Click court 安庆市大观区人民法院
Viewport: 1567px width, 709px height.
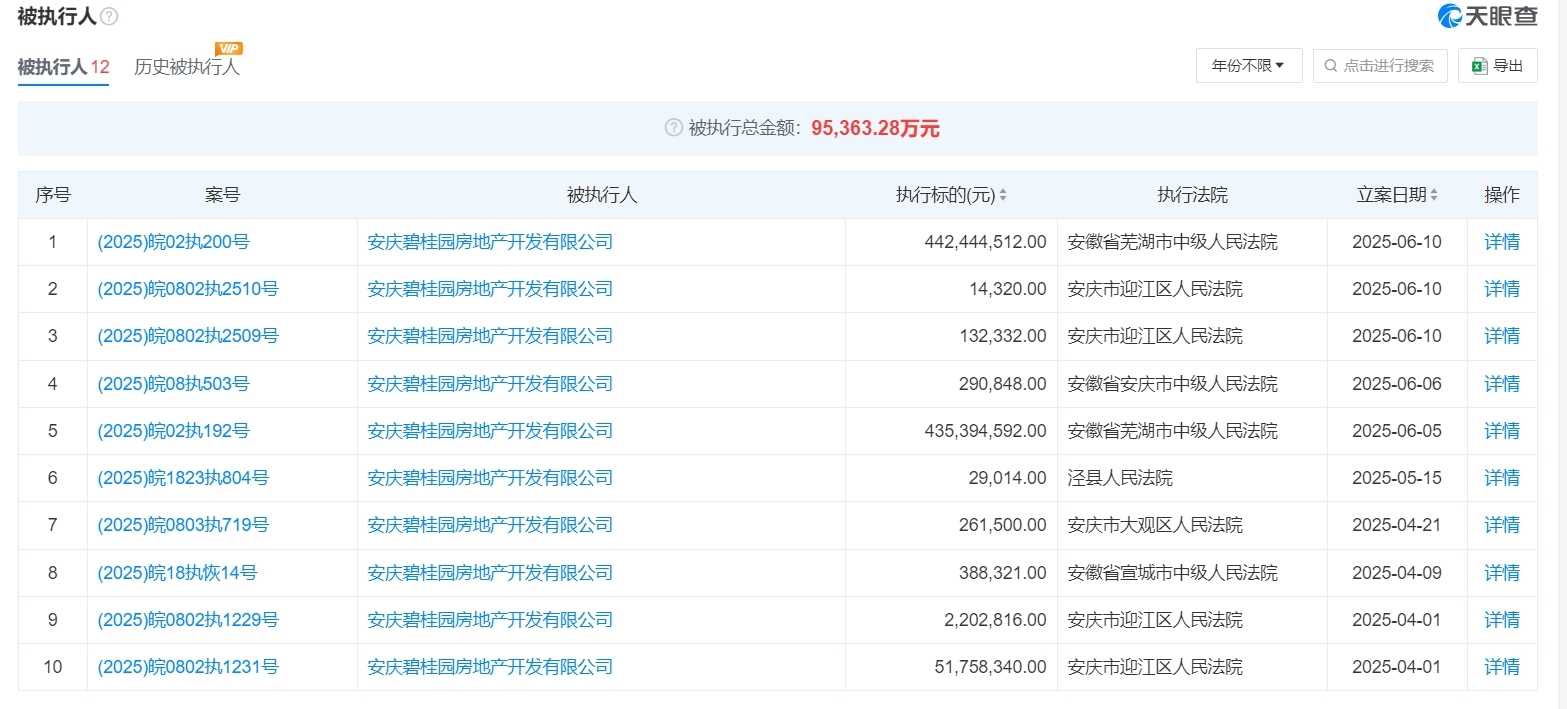(1155, 525)
